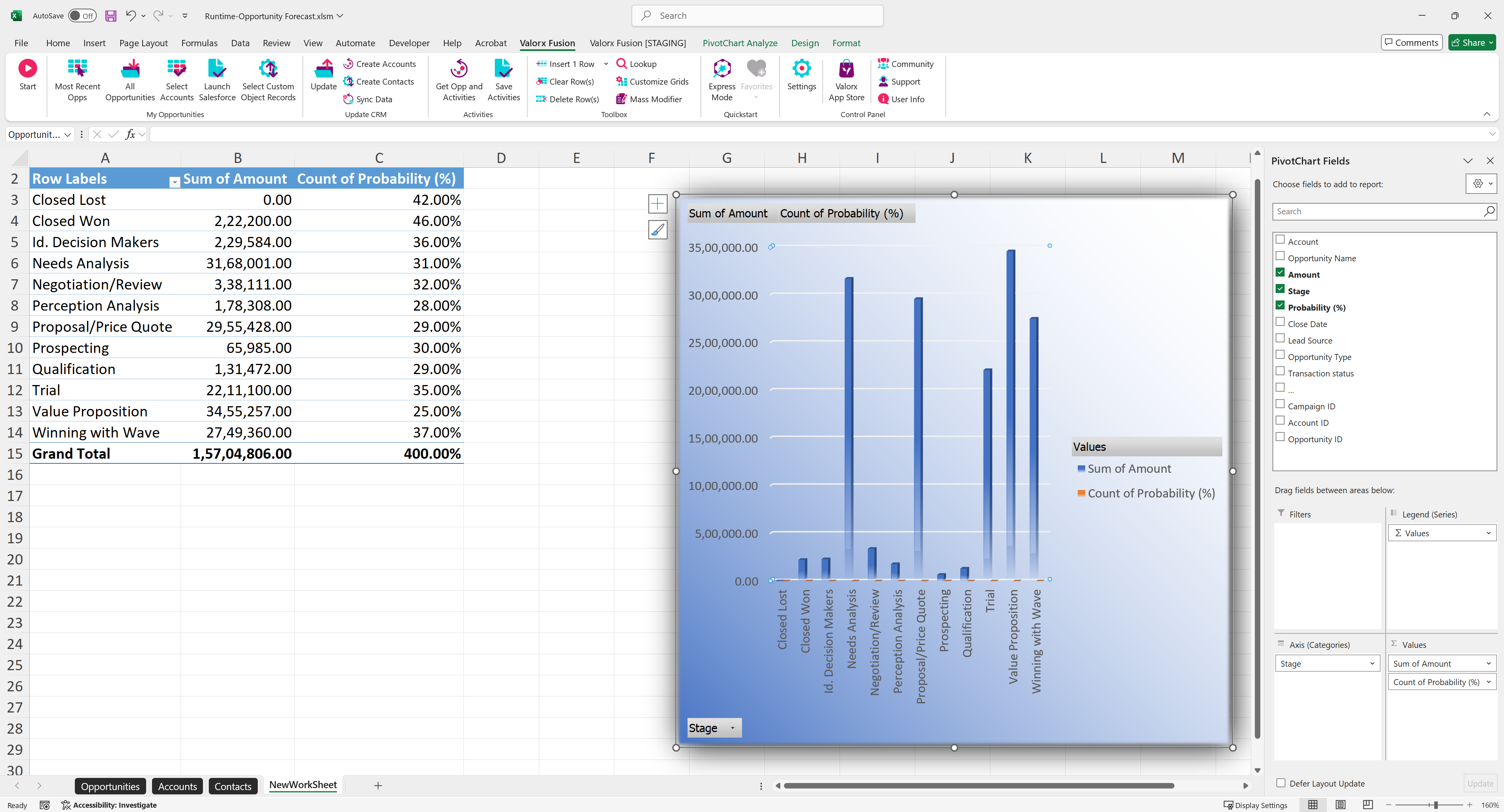Image resolution: width=1504 pixels, height=812 pixels.
Task: Uncheck the Amount field
Action: point(1280,272)
